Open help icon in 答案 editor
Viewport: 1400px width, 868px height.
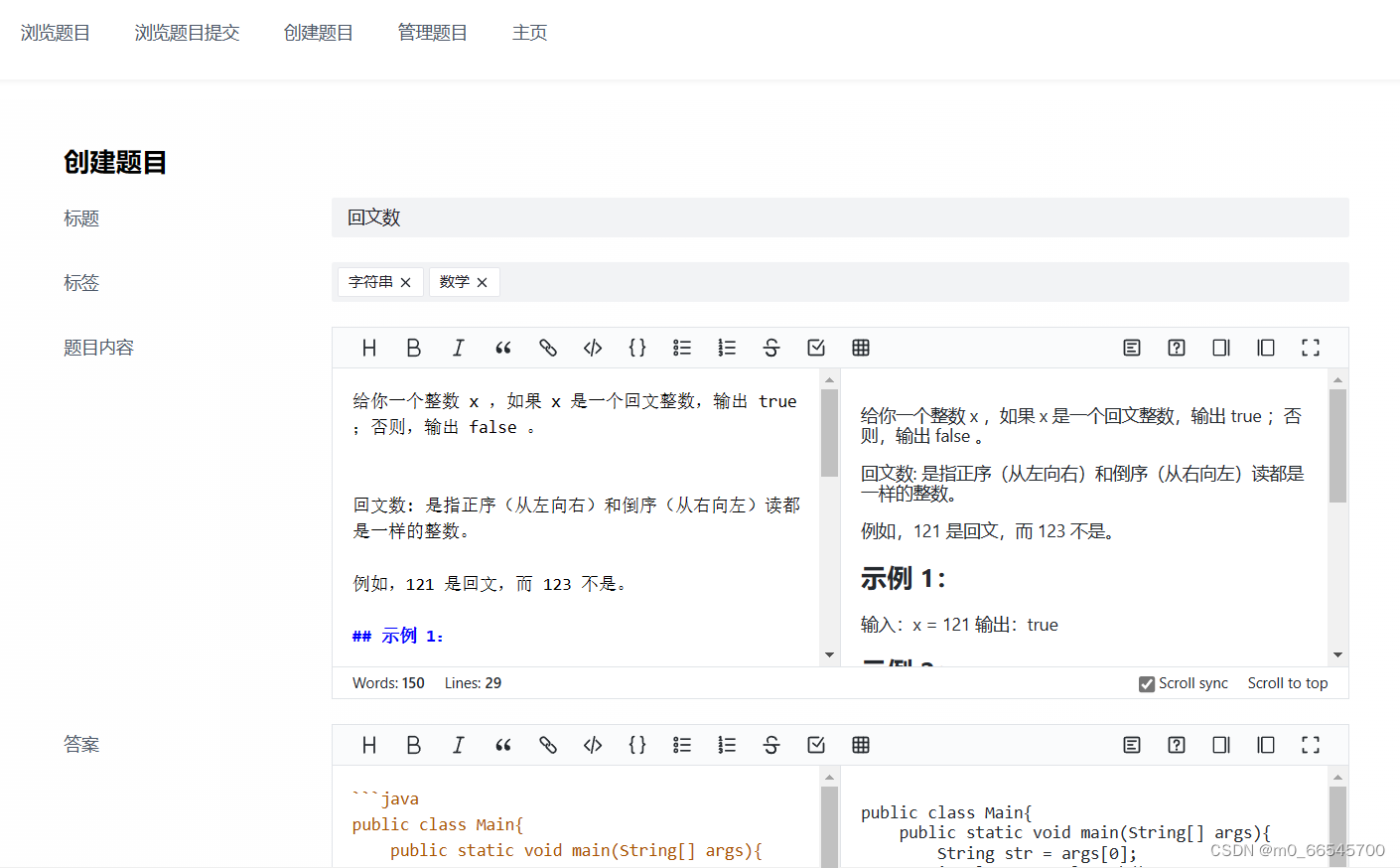point(1177,745)
